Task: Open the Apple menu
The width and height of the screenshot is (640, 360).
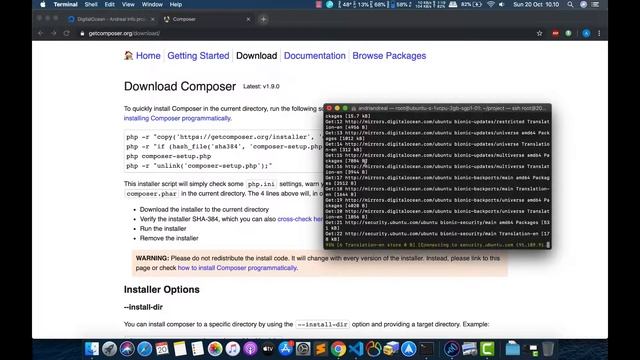Action: click(43, 4)
